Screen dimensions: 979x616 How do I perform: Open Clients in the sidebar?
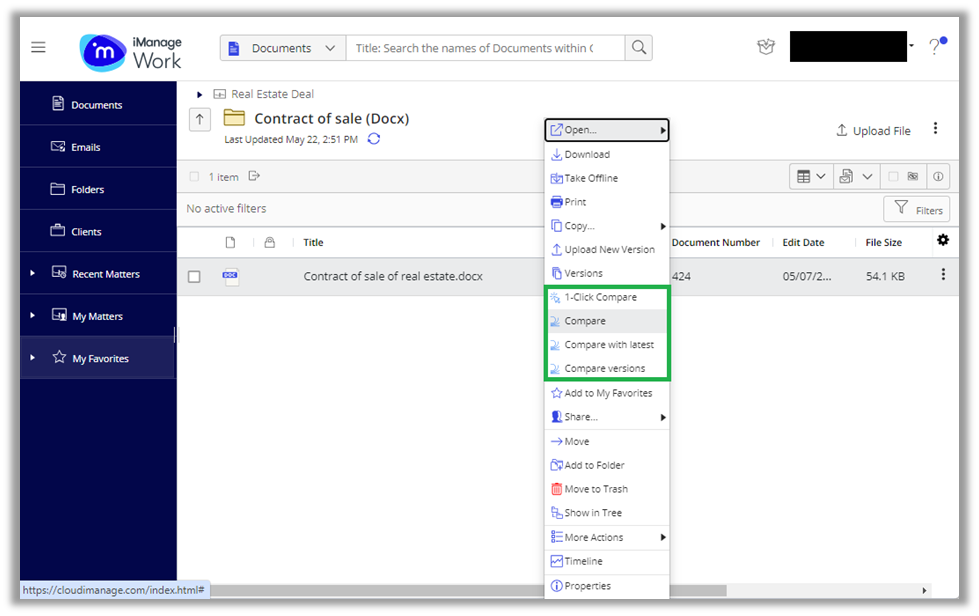(98, 232)
